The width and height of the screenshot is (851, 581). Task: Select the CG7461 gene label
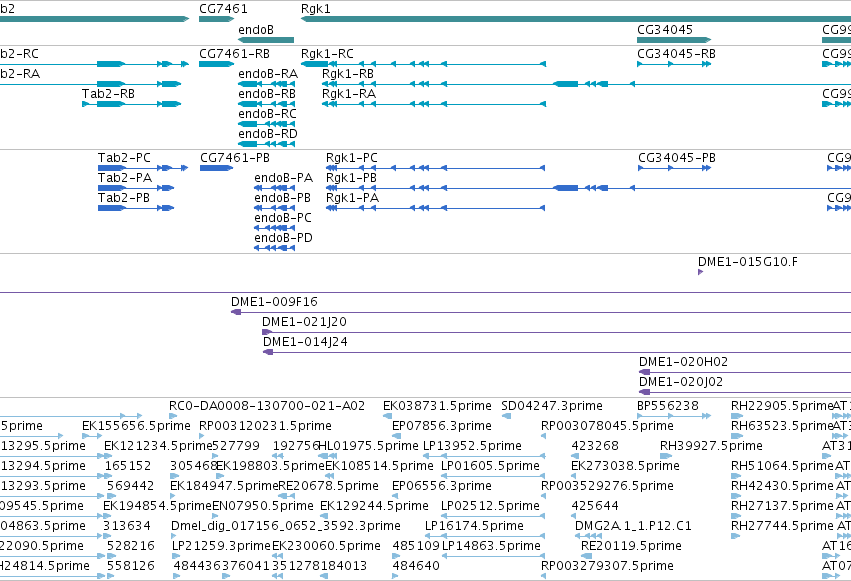click(x=223, y=9)
